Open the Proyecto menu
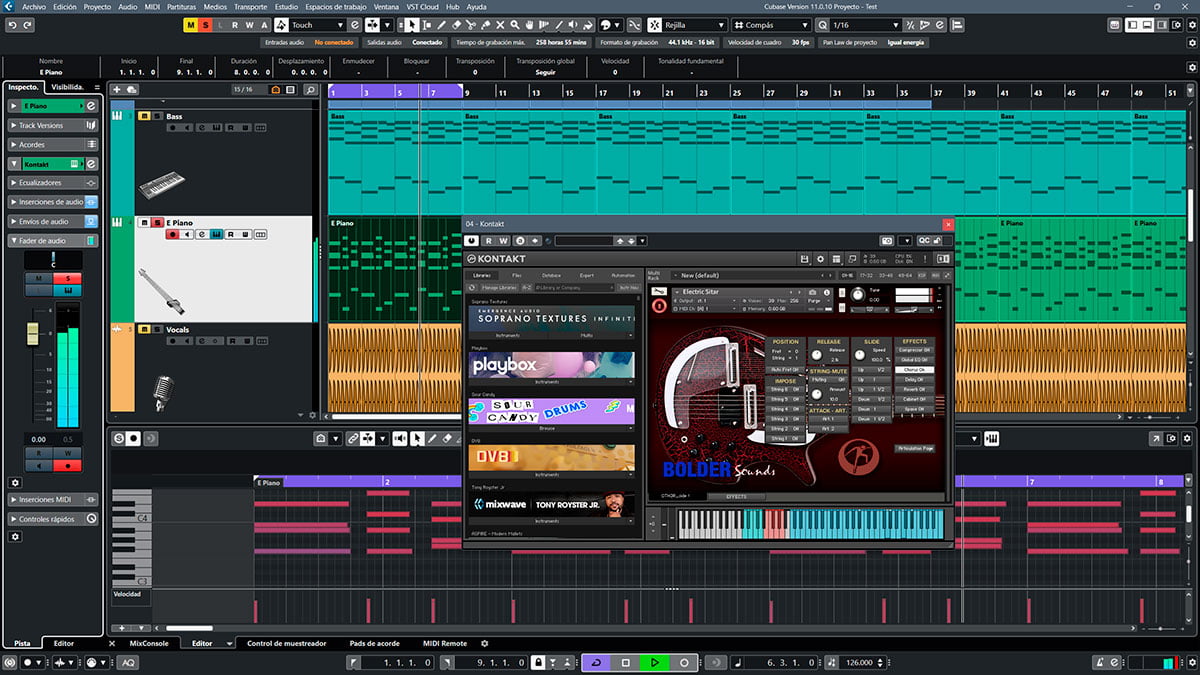The width and height of the screenshot is (1200, 675). click(x=97, y=6)
